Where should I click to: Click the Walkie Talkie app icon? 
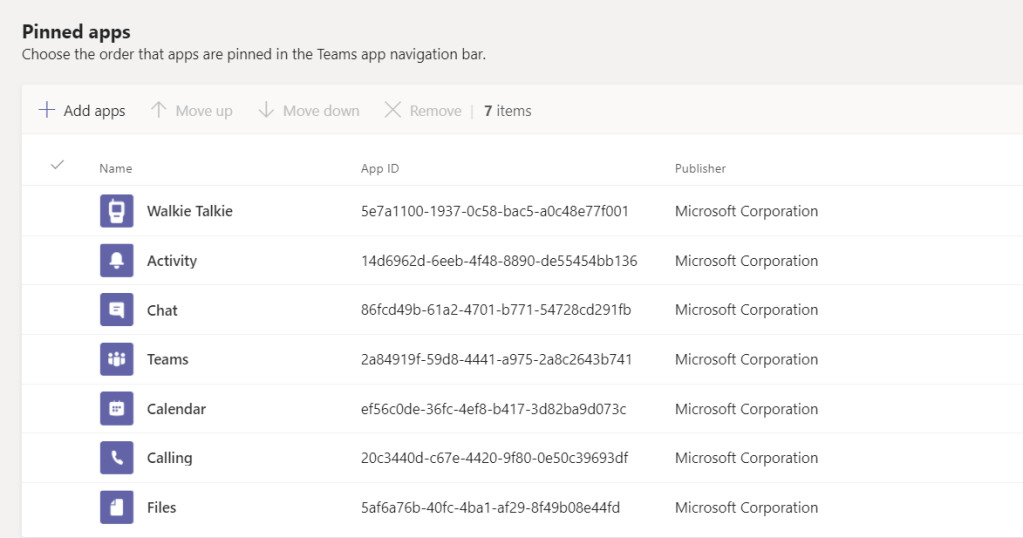click(116, 211)
